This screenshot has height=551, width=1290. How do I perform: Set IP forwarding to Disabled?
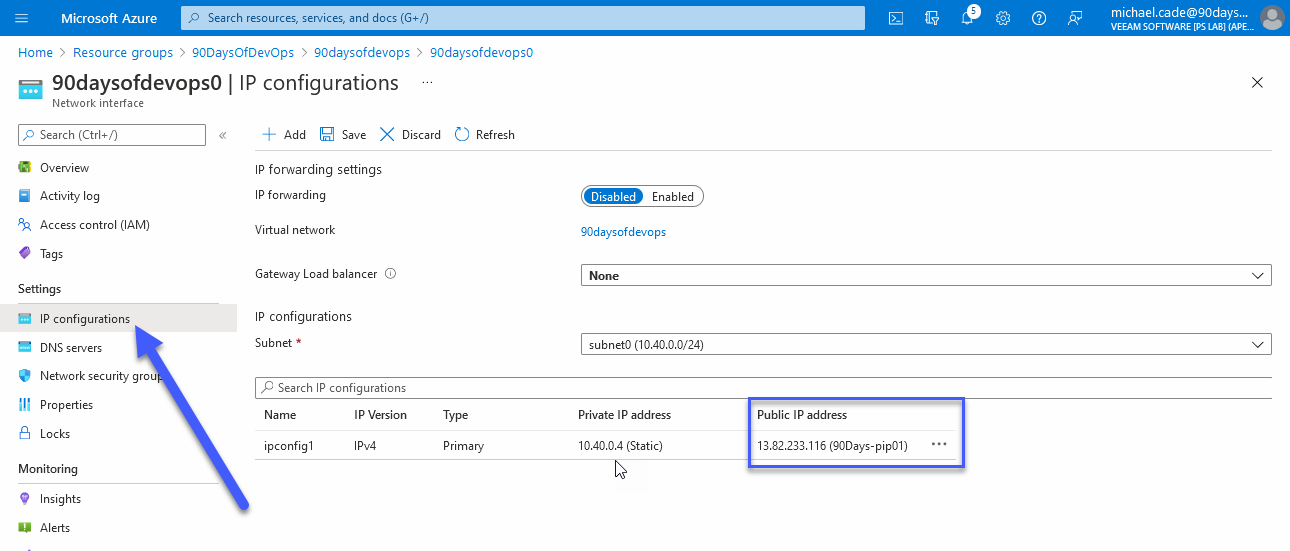tap(613, 197)
